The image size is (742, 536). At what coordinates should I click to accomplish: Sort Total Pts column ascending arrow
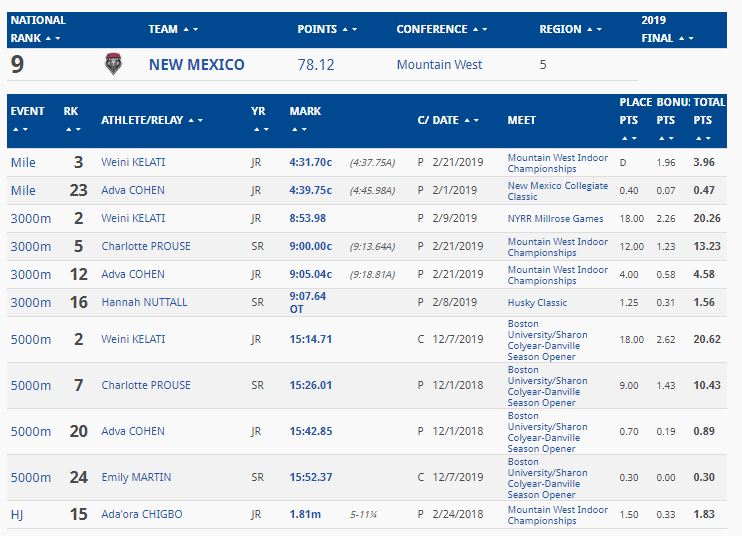click(698, 138)
